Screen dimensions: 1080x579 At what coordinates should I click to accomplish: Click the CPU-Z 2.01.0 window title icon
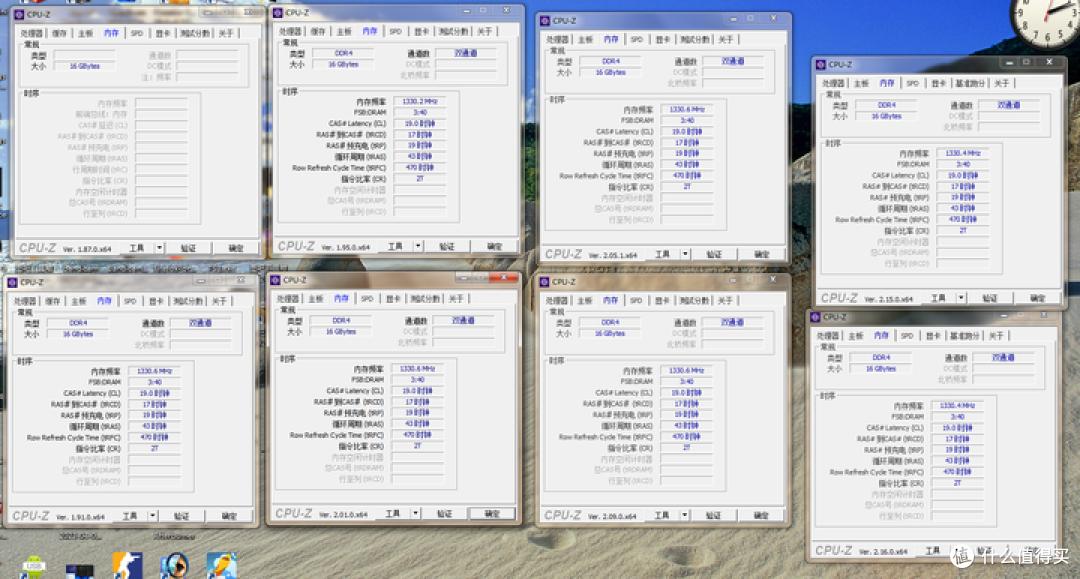pos(275,280)
